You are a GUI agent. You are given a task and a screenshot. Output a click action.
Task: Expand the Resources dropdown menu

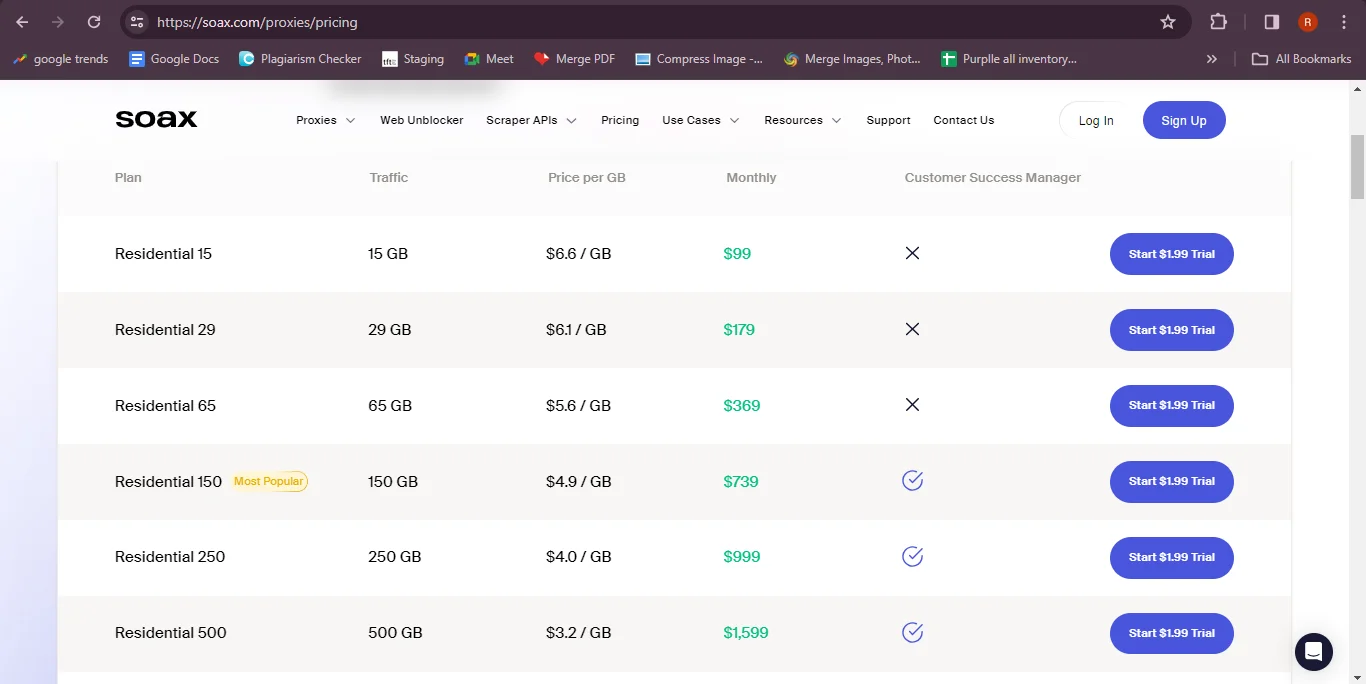[803, 120]
